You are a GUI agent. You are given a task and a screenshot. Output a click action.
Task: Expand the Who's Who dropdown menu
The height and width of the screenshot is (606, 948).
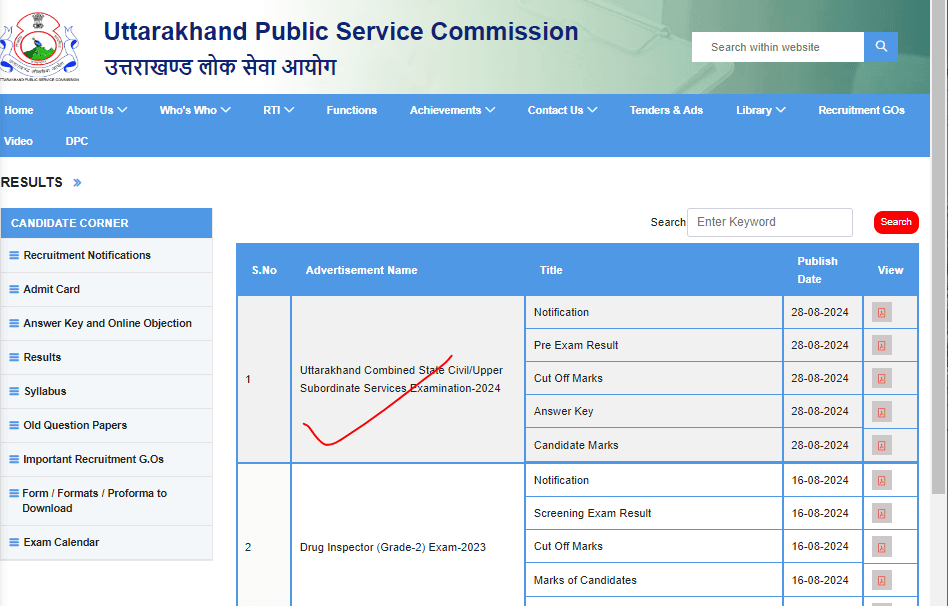[195, 110]
